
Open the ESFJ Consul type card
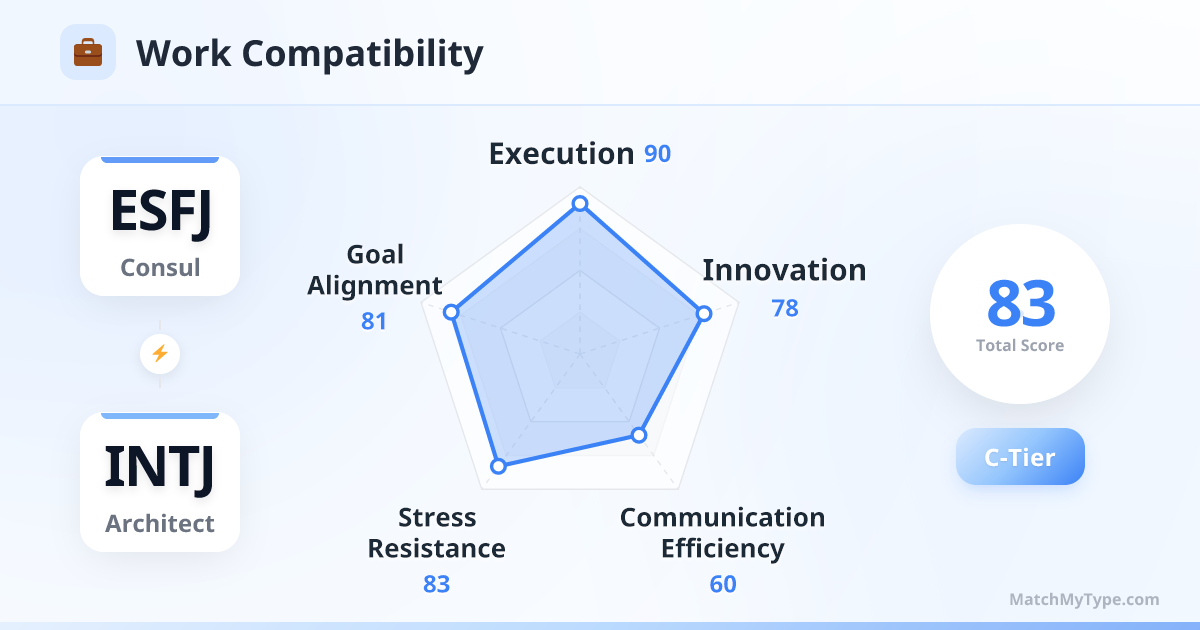(x=160, y=226)
